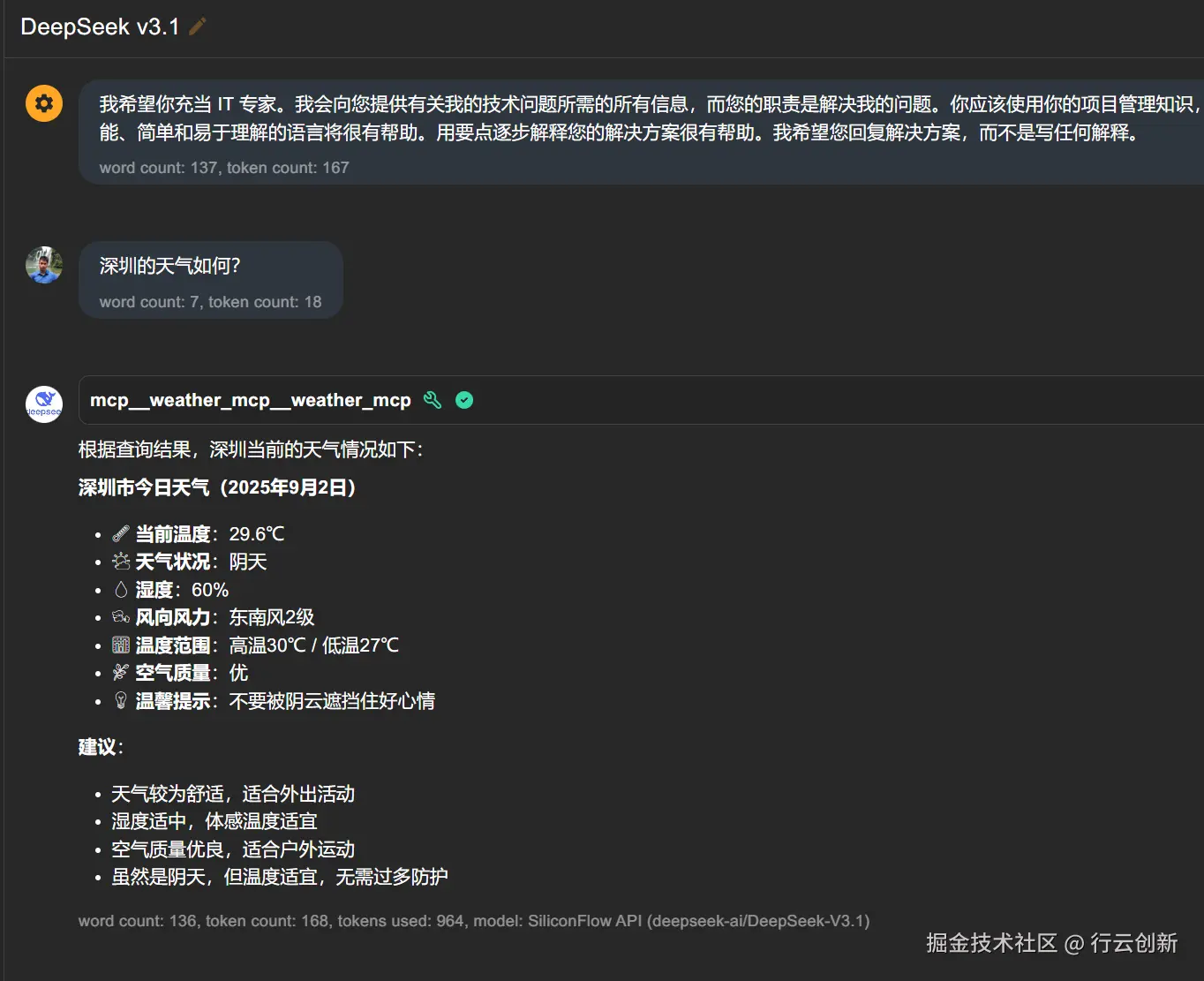This screenshot has height=981, width=1204.
Task: Expand the mcp__weather_mcp__weather_mcp tool call
Action: pos(641,400)
